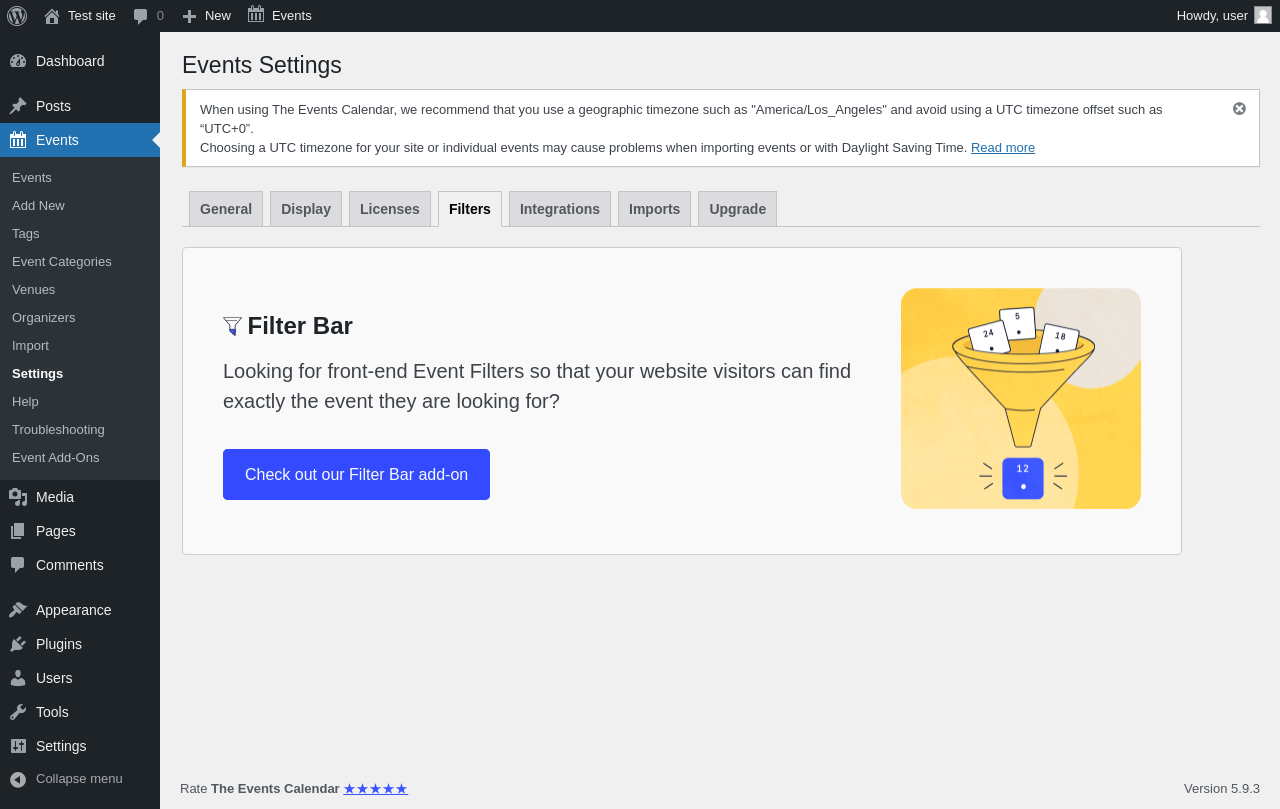Image resolution: width=1280 pixels, height=809 pixels.
Task: Switch to the Display tab
Action: point(306,209)
